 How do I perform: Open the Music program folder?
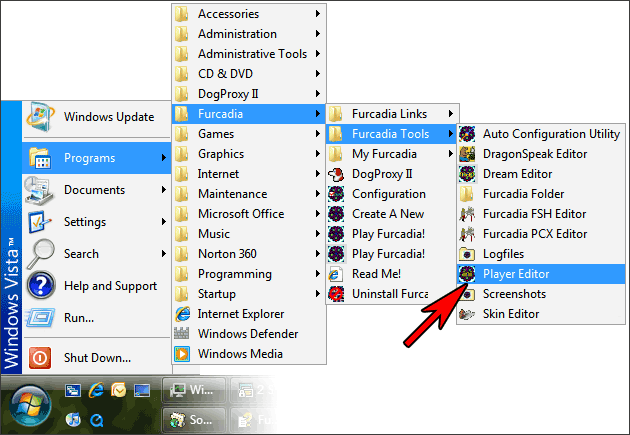pos(249,234)
